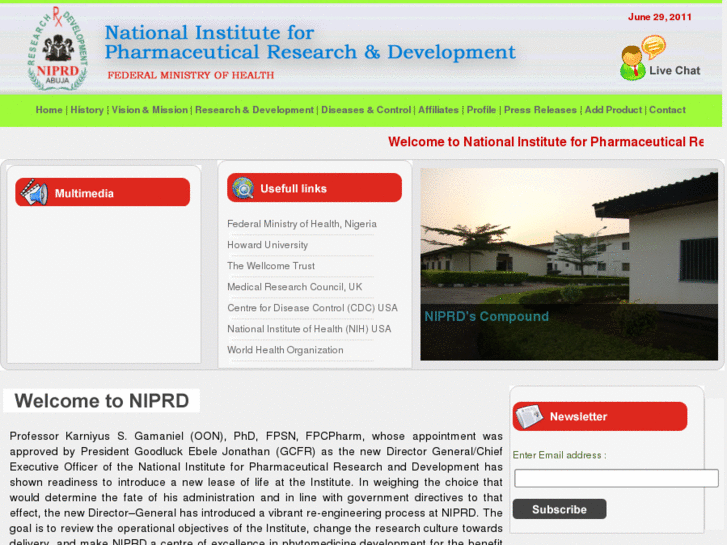The image size is (727, 545).
Task: Click the Newsletter red header
Action: coord(600,416)
